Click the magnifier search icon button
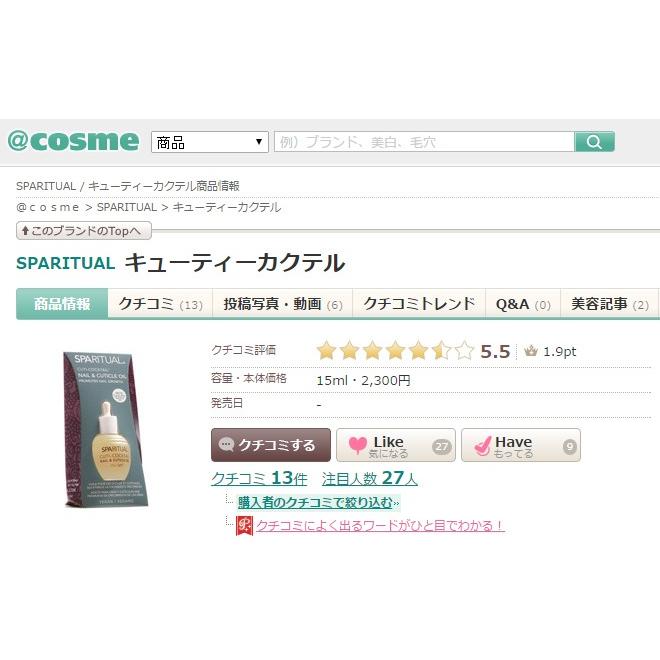The image size is (660, 660). [x=594, y=142]
